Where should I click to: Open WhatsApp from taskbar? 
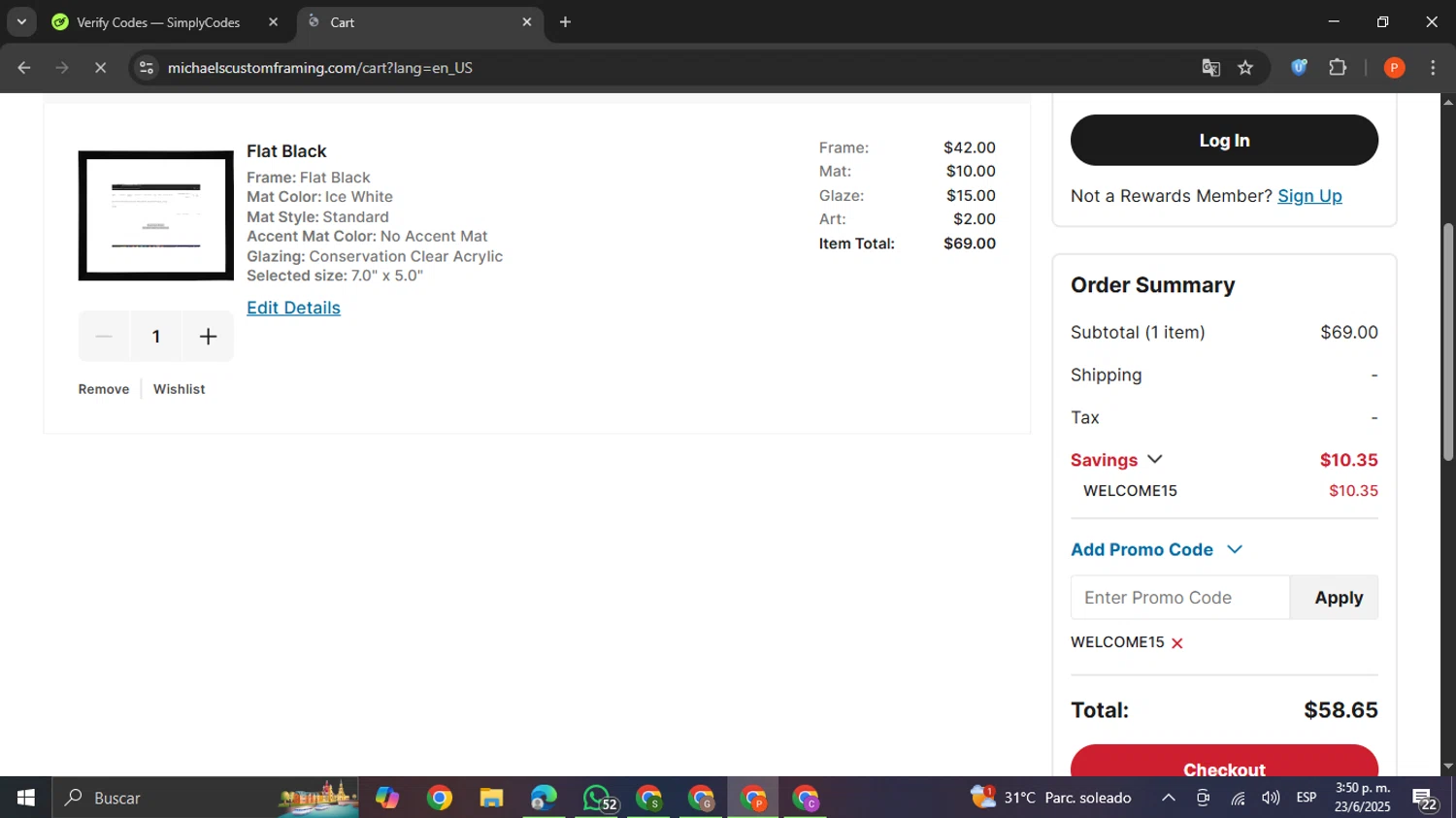click(x=597, y=798)
